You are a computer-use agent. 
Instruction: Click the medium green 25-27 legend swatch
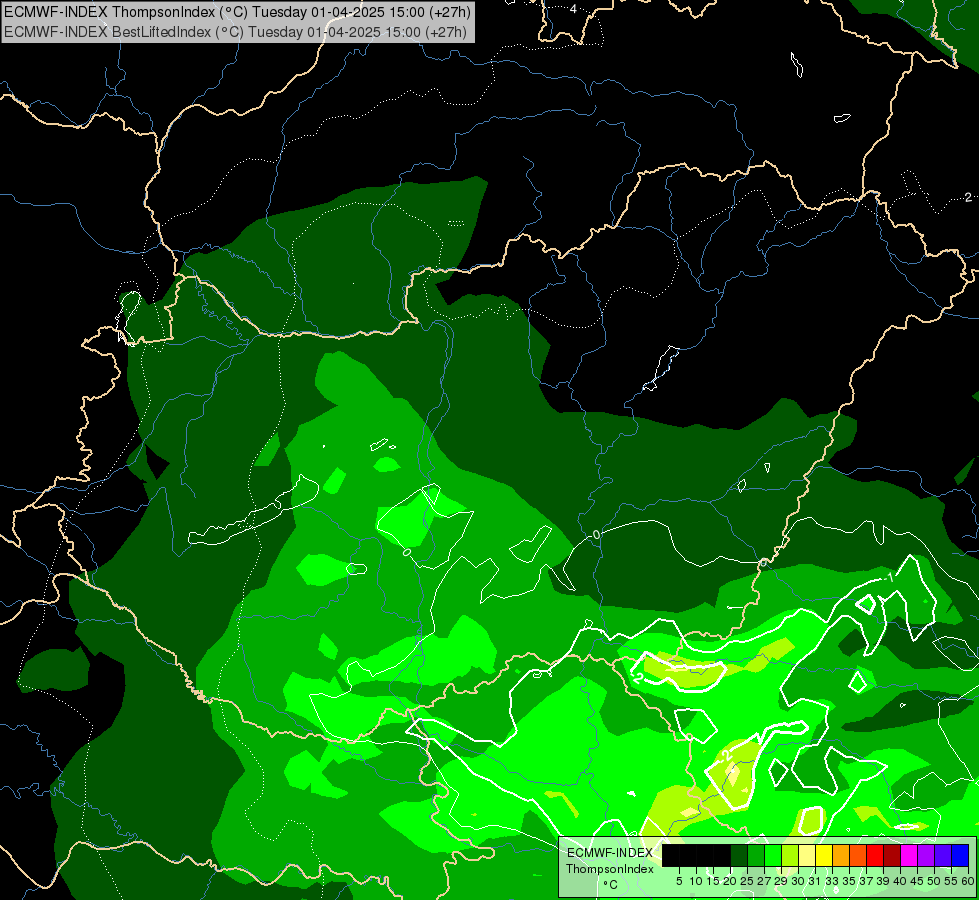tap(756, 855)
